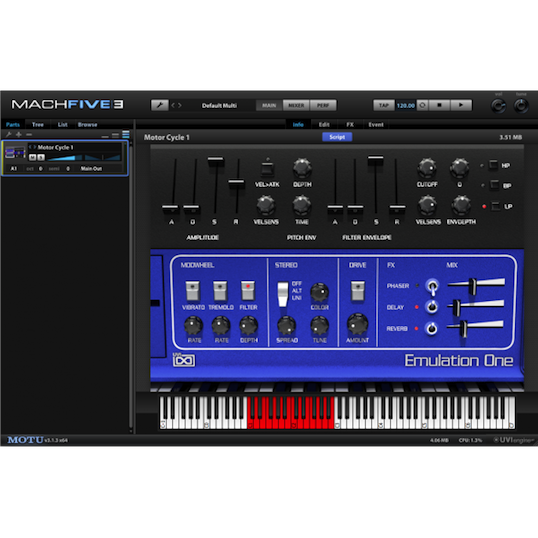
Task: Click the PERF view button
Action: pyautogui.click(x=323, y=105)
